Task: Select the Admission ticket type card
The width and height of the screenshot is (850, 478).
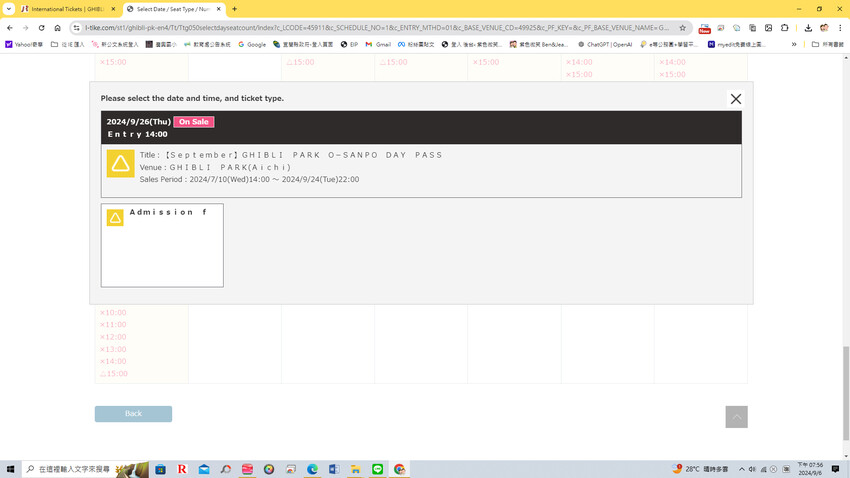Action: click(162, 245)
